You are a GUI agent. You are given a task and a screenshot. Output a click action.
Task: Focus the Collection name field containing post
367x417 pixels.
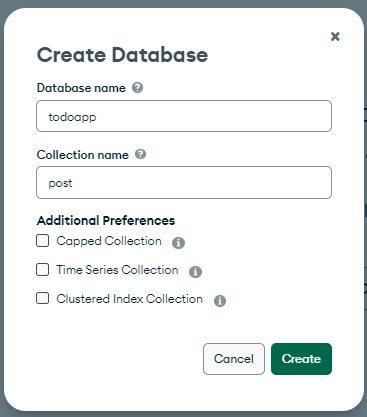click(184, 183)
